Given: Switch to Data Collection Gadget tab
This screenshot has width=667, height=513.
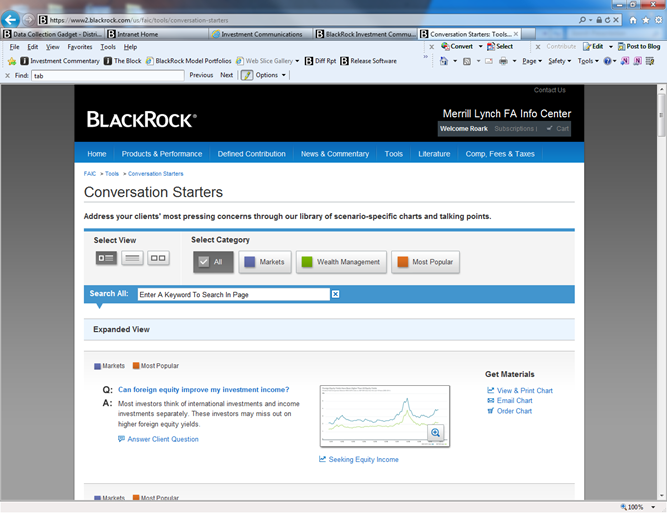Looking at the screenshot, I should click(x=53, y=34).
